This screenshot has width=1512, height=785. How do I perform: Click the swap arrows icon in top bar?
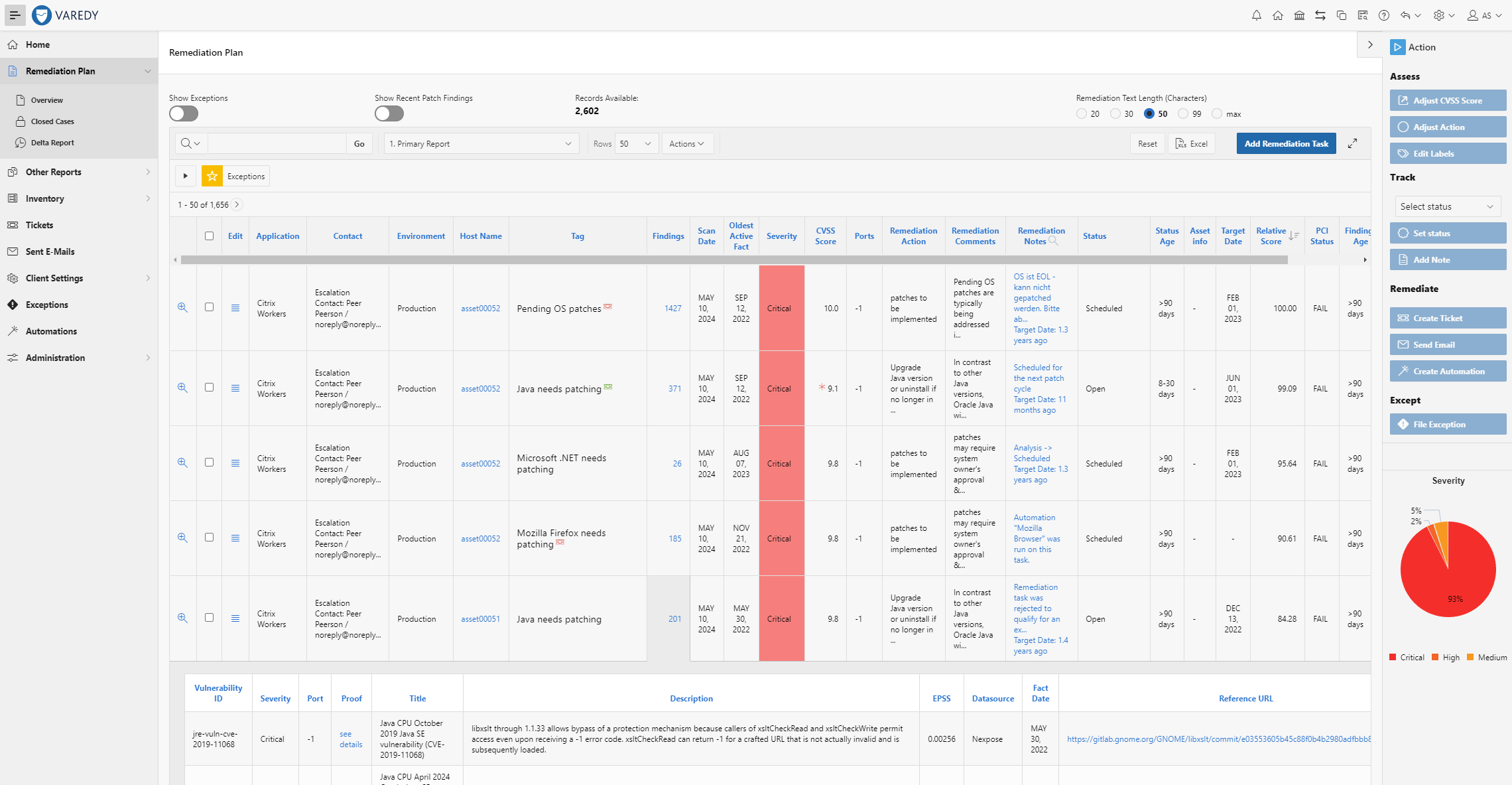(x=1320, y=15)
